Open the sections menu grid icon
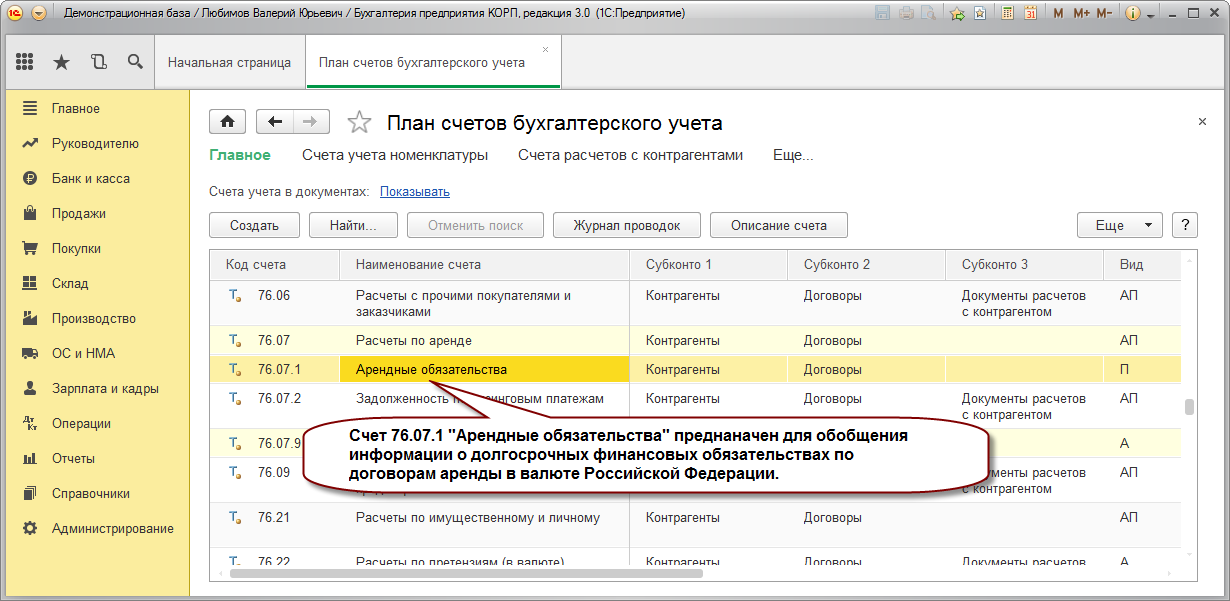This screenshot has width=1230, height=601. [25, 62]
